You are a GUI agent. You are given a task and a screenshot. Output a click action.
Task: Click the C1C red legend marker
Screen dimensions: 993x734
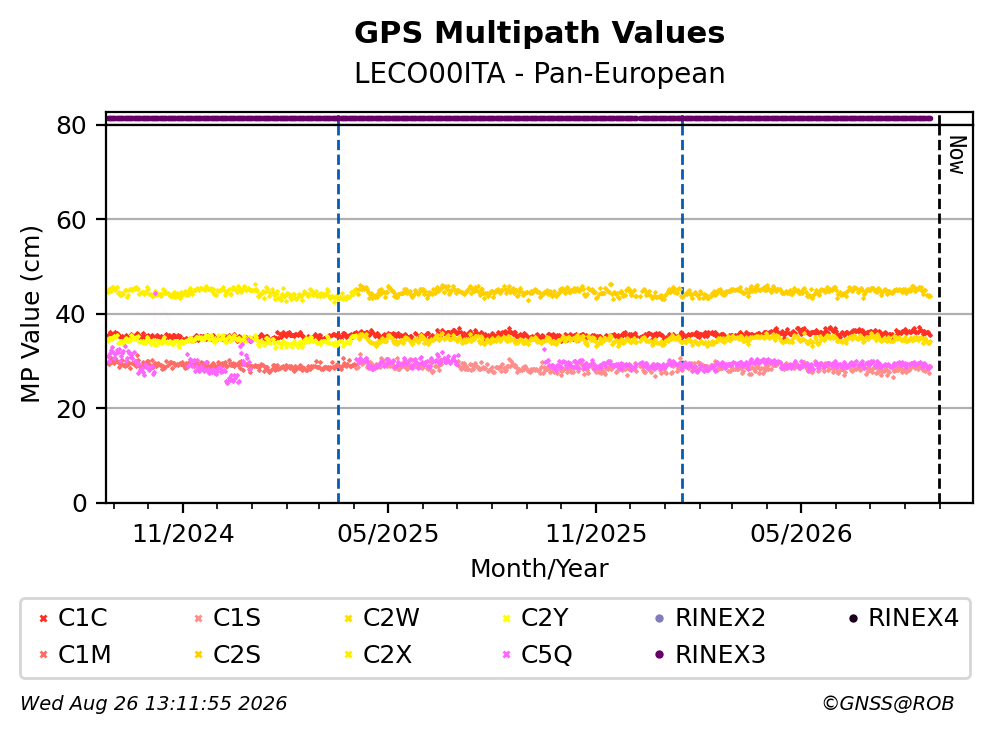point(43,619)
